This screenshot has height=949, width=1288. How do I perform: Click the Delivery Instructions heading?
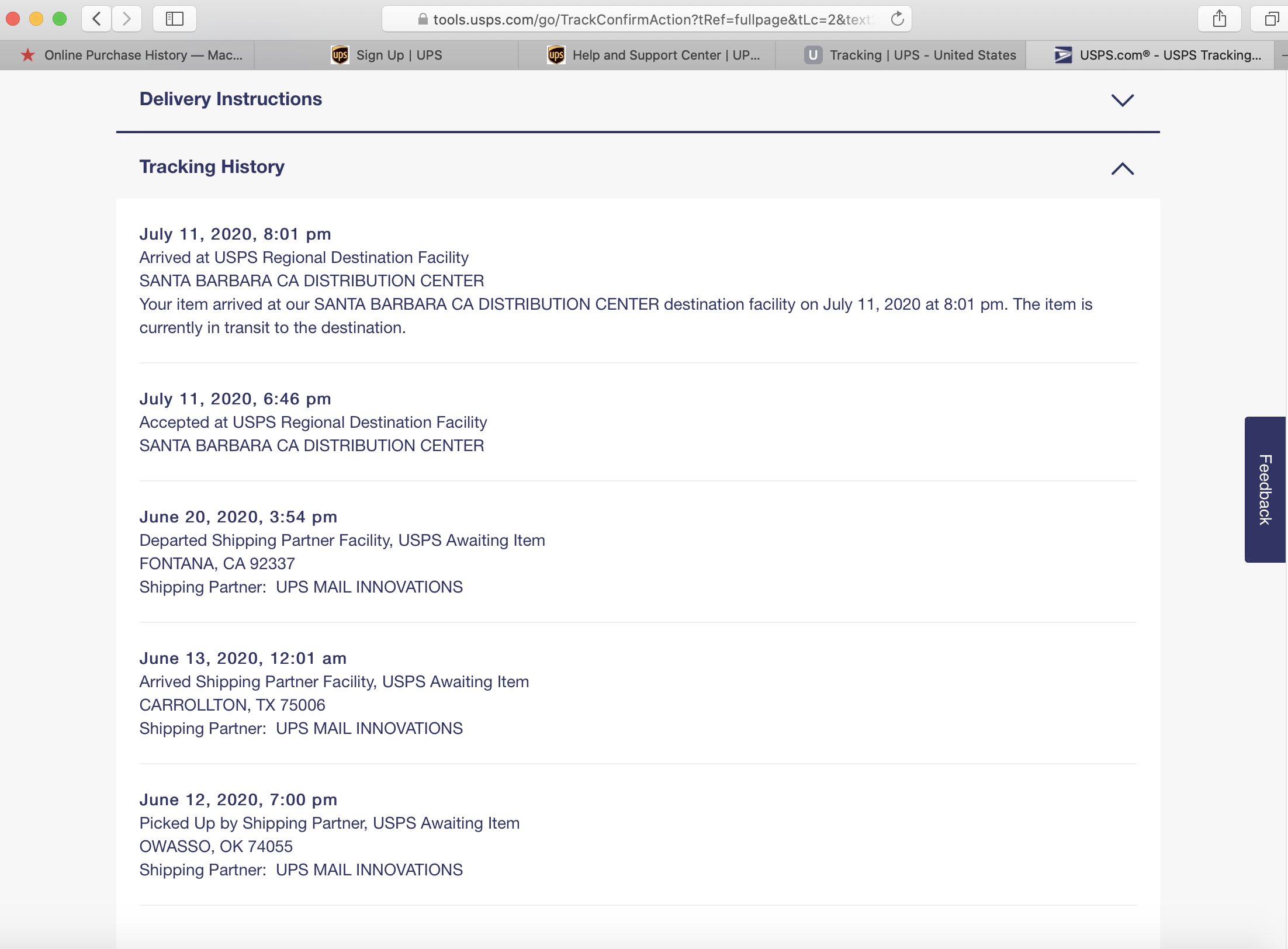(231, 99)
